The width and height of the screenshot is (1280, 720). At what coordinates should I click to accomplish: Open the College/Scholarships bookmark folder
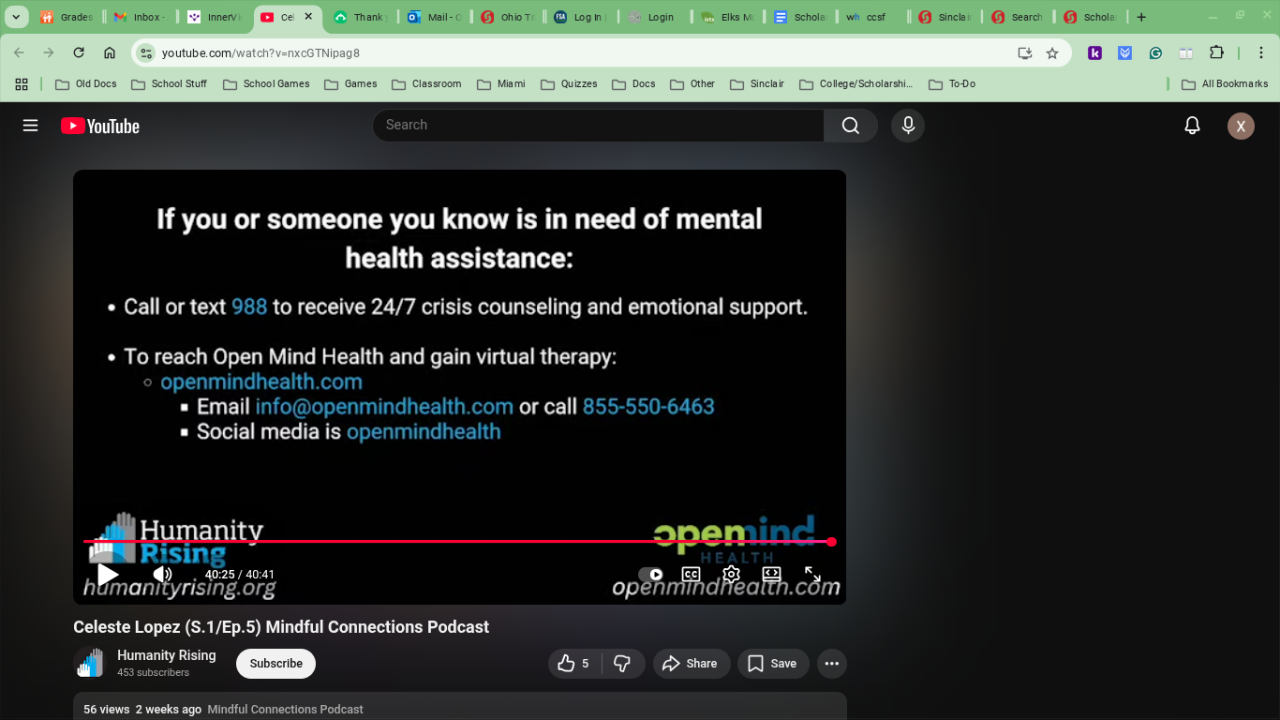[x=856, y=84]
